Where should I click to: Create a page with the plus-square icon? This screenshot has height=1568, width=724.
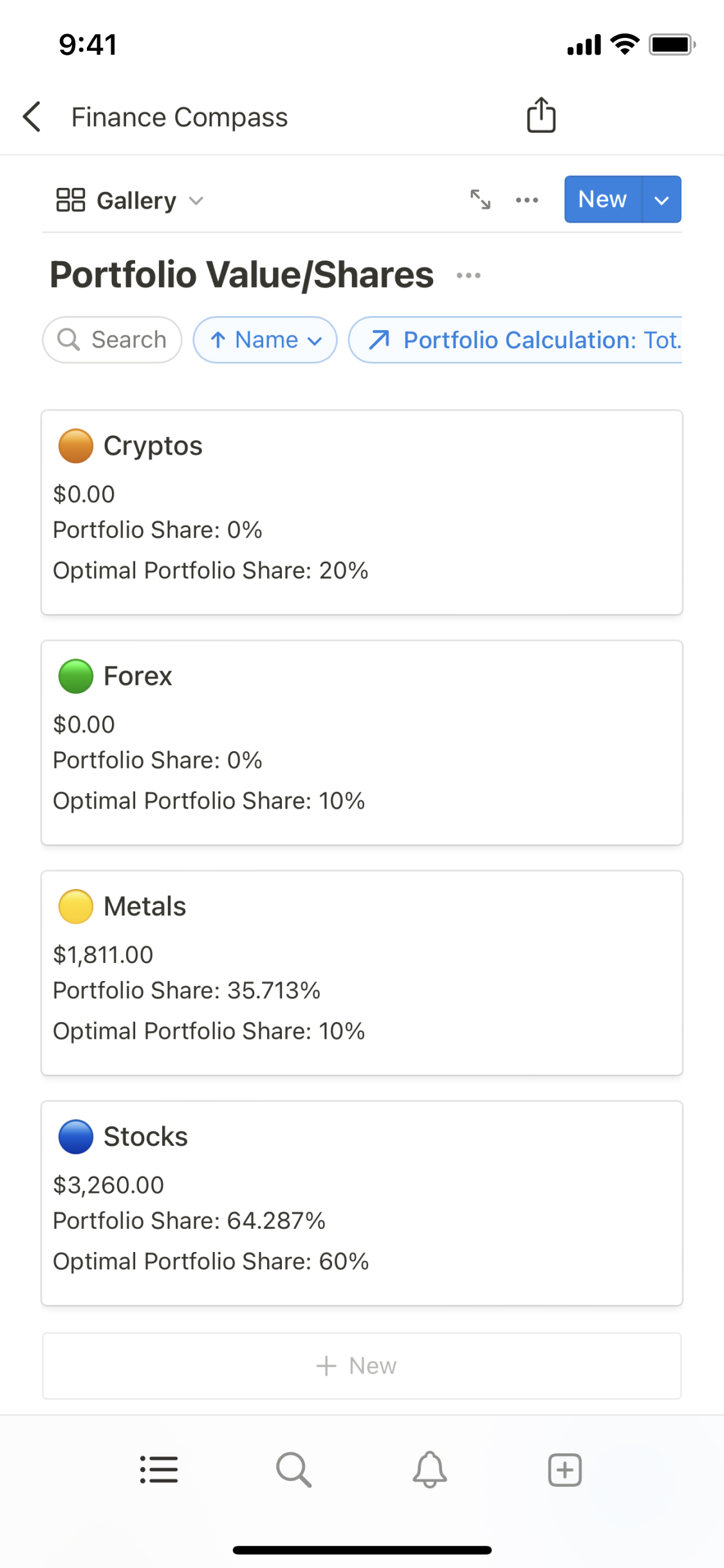564,1470
